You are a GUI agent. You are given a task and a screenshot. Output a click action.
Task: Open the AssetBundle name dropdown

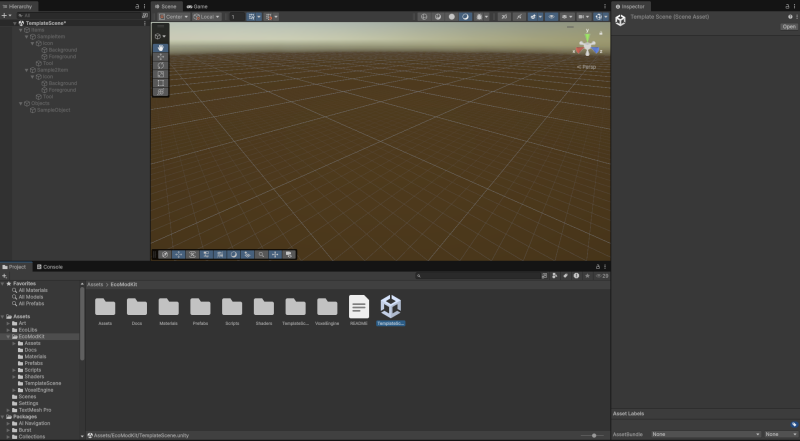pos(706,434)
